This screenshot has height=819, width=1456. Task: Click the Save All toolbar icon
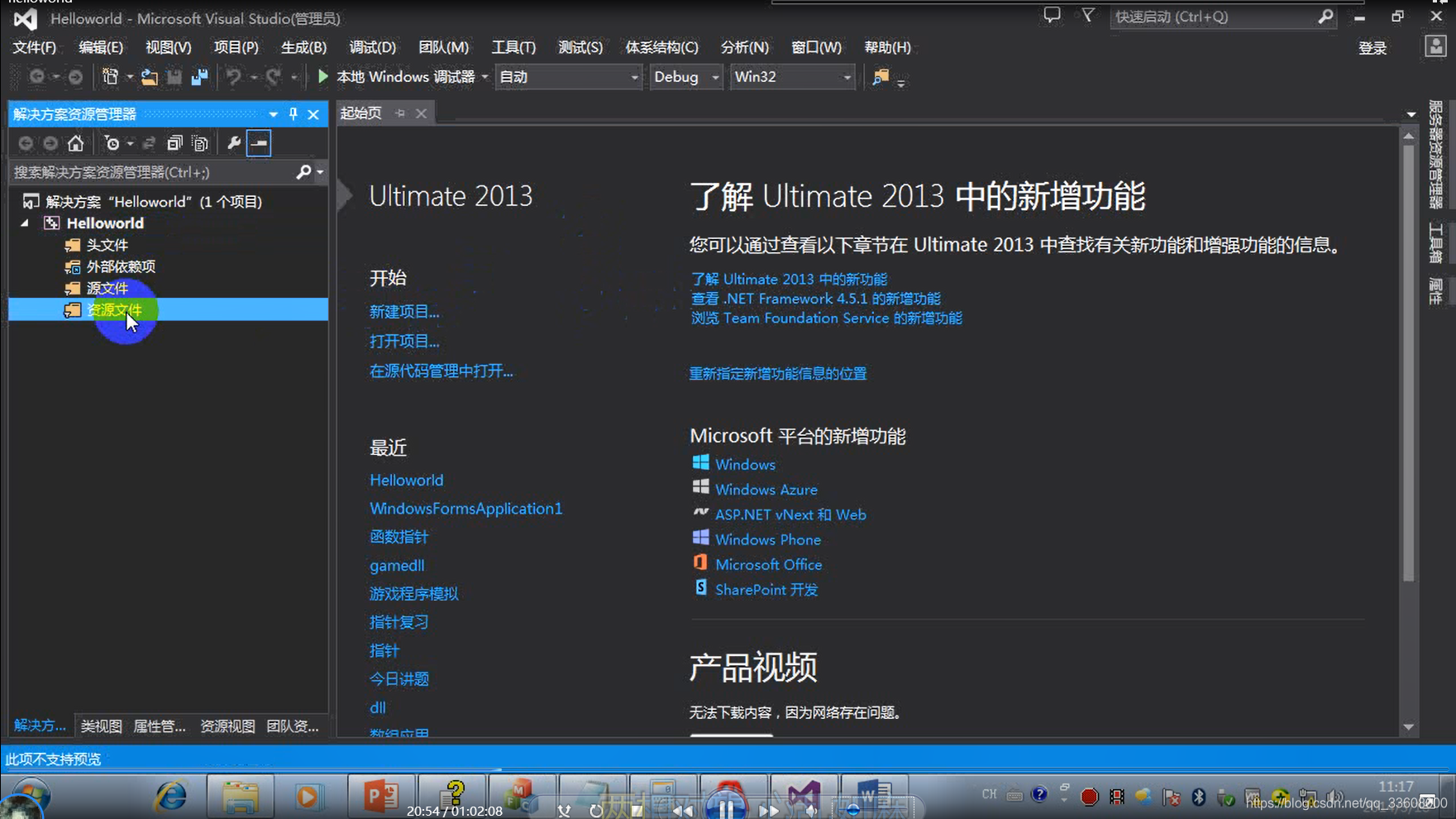pyautogui.click(x=199, y=77)
